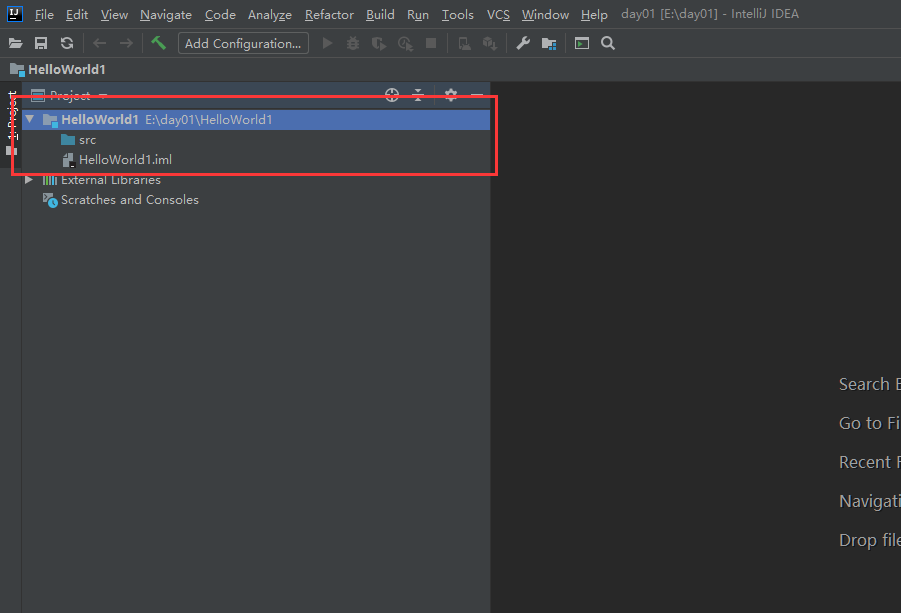Open the Run menu
Screen dimensions: 901x613
pyautogui.click(x=418, y=14)
